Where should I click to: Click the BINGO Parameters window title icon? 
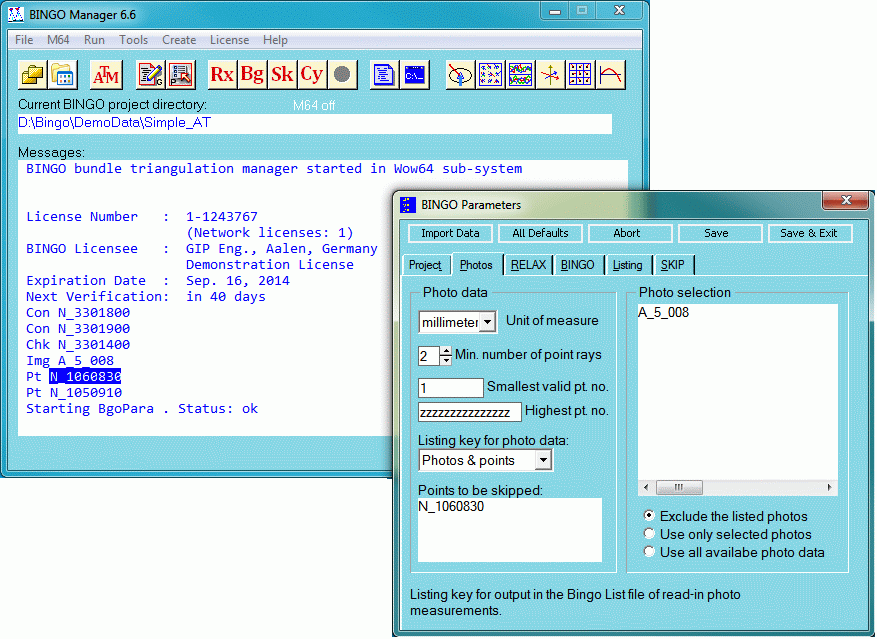[x=408, y=205]
